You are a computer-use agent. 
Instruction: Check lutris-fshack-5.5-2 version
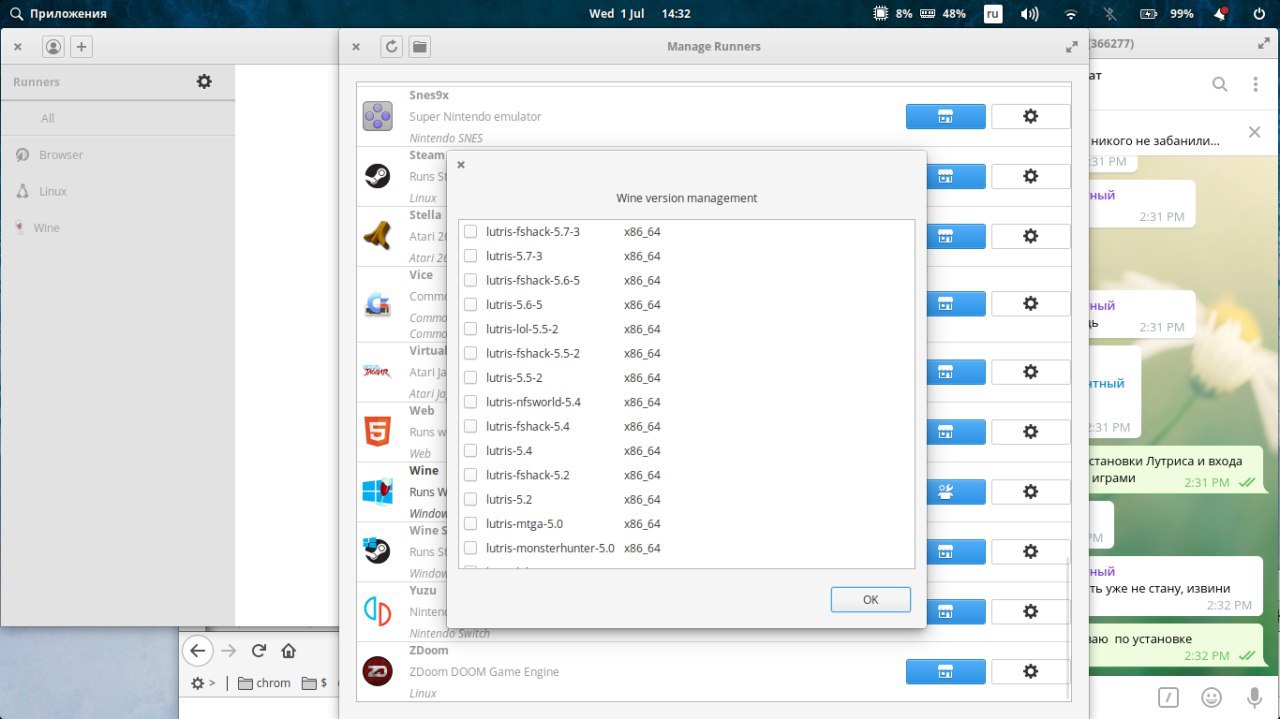pos(470,354)
